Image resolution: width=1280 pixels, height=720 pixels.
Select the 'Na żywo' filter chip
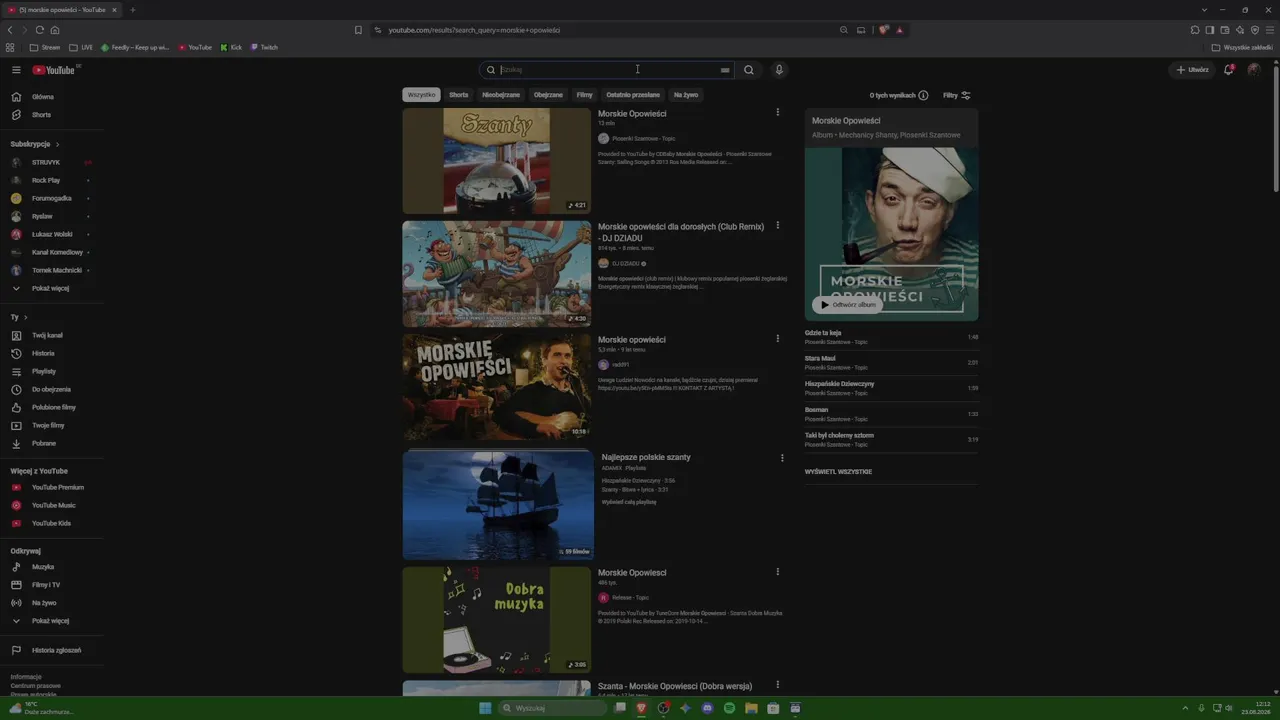click(x=686, y=95)
